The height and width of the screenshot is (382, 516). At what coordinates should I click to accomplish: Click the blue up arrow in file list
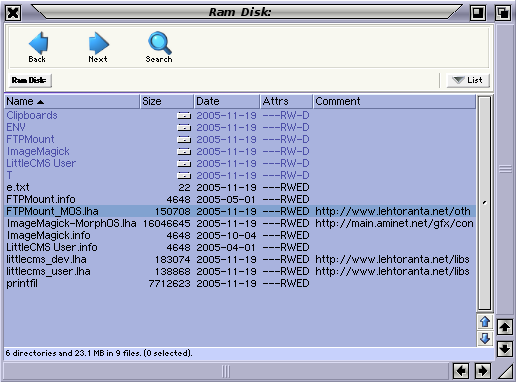(x=485, y=322)
